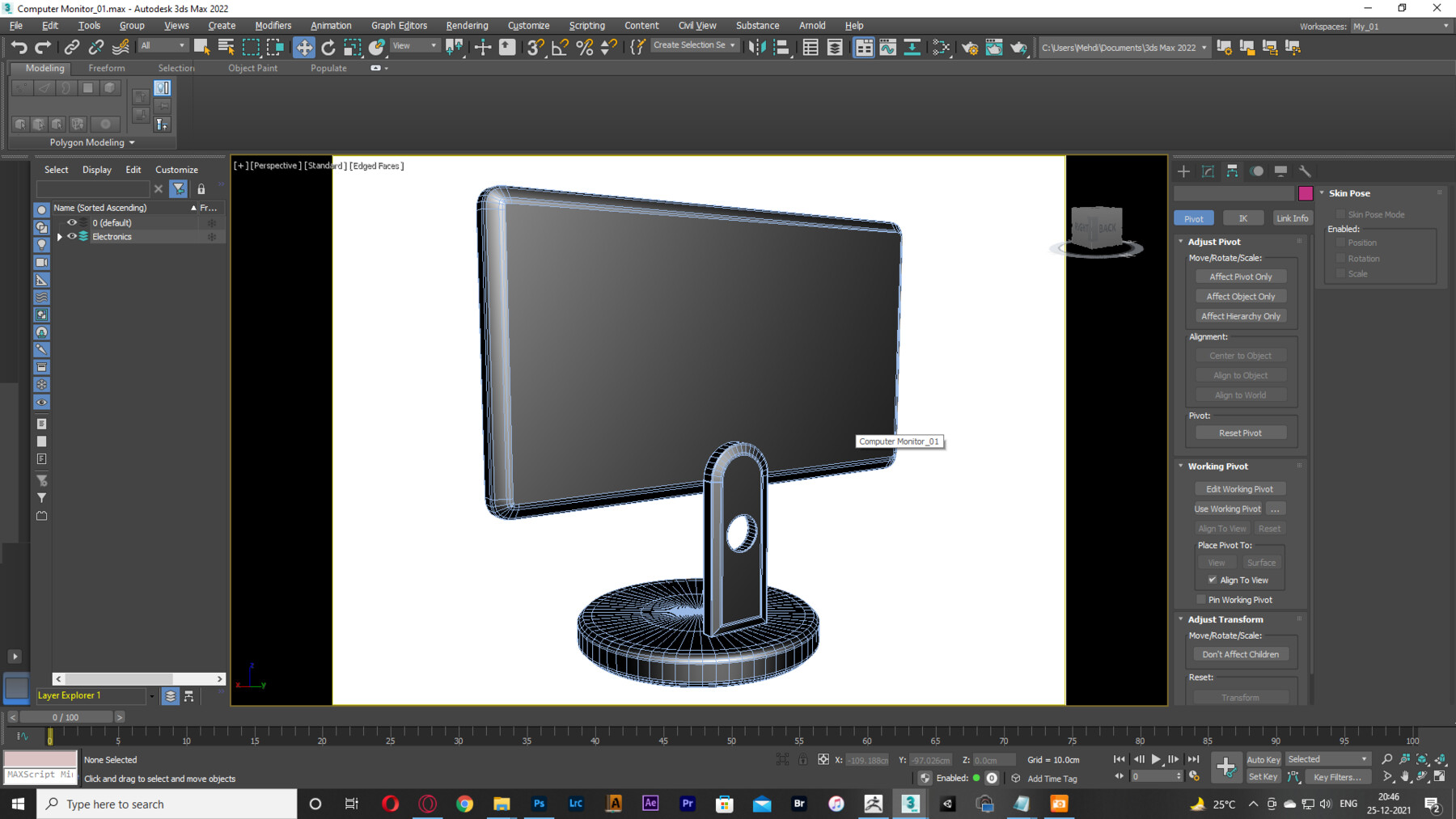The width and height of the screenshot is (1456, 819).
Task: Open the Create panel with the plus icon
Action: tap(1183, 171)
